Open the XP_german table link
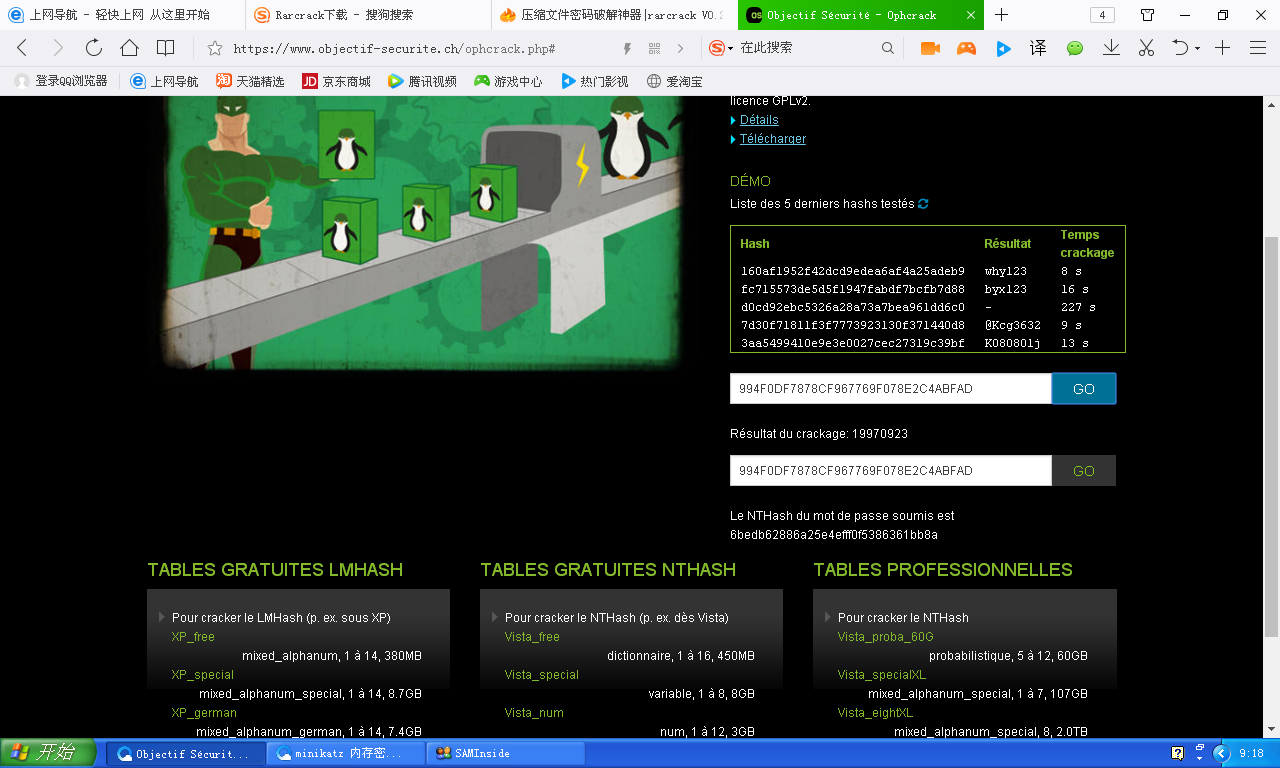The width and height of the screenshot is (1280, 768). click(x=204, y=713)
